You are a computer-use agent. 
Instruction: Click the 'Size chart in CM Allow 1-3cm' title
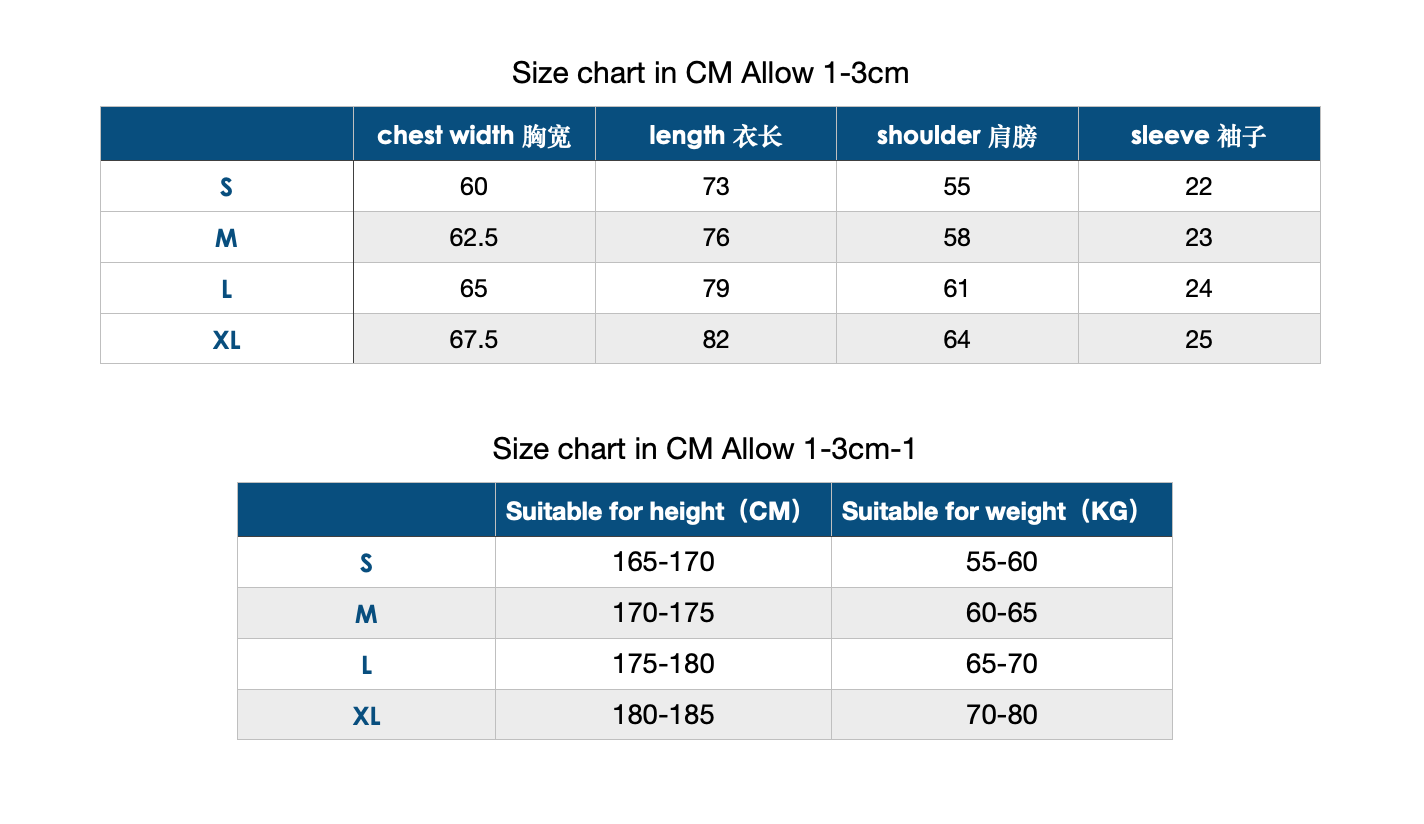tap(710, 73)
